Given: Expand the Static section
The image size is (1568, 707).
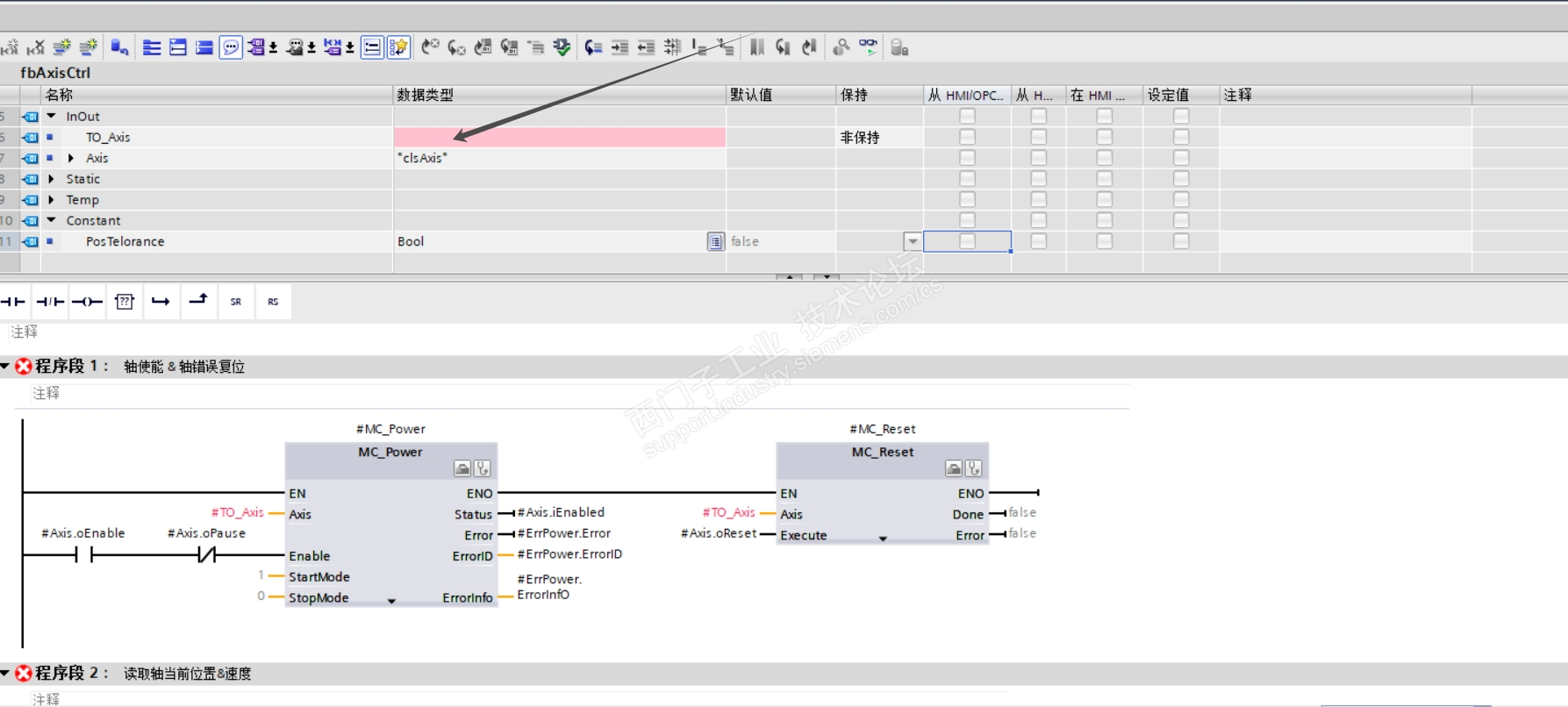Looking at the screenshot, I should pyautogui.click(x=51, y=179).
